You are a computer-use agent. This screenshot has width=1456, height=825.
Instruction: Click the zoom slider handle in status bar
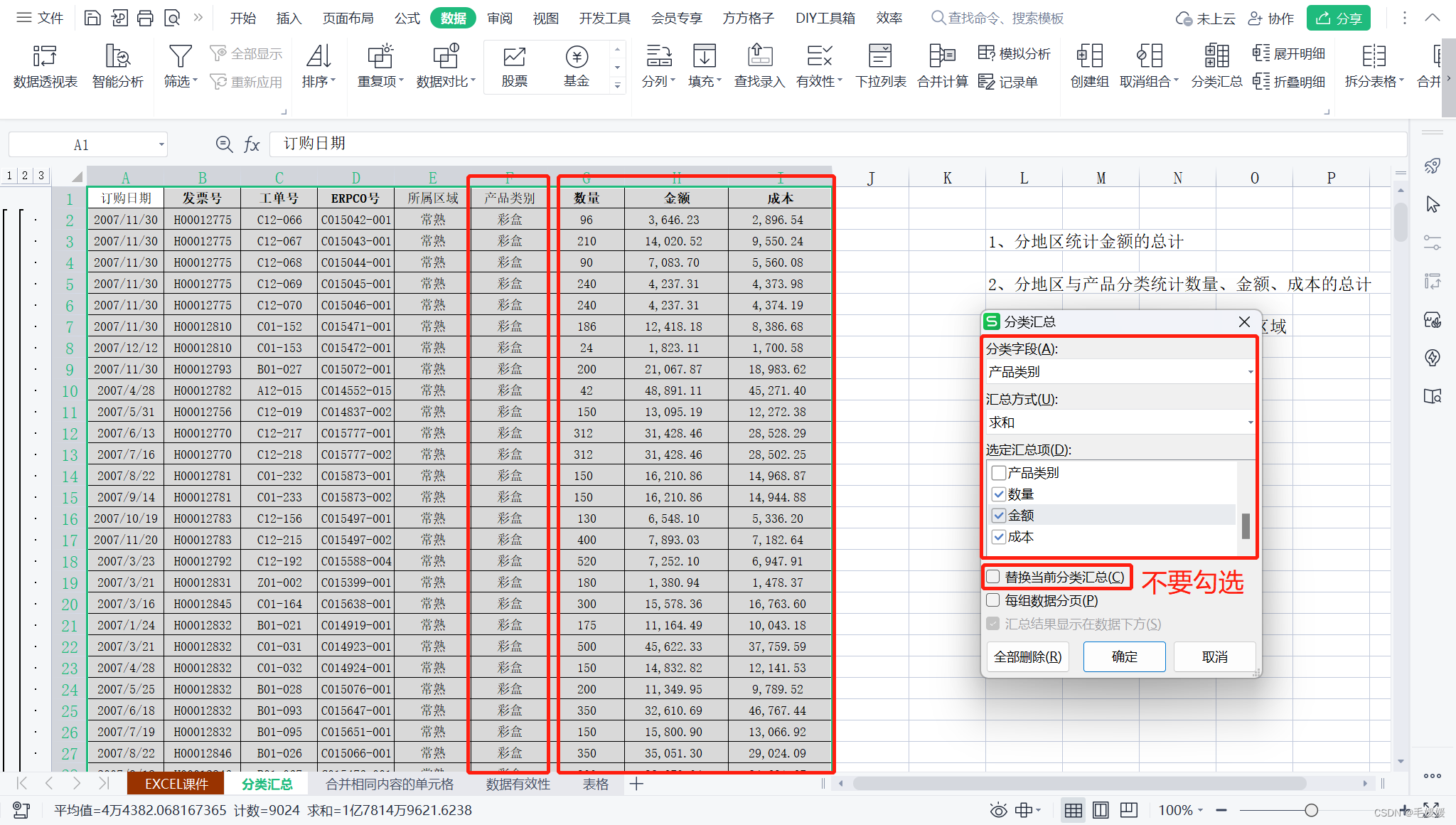point(1311,810)
